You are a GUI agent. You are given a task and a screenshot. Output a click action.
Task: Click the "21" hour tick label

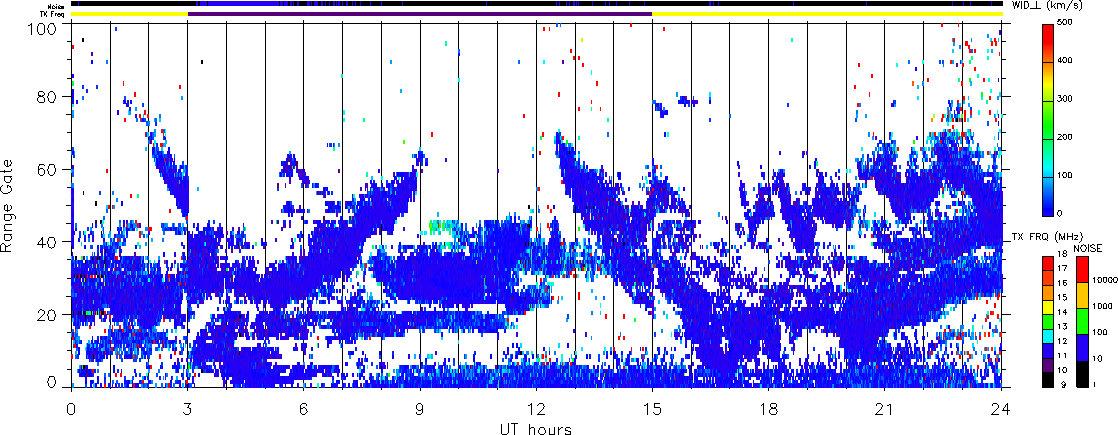click(x=885, y=410)
